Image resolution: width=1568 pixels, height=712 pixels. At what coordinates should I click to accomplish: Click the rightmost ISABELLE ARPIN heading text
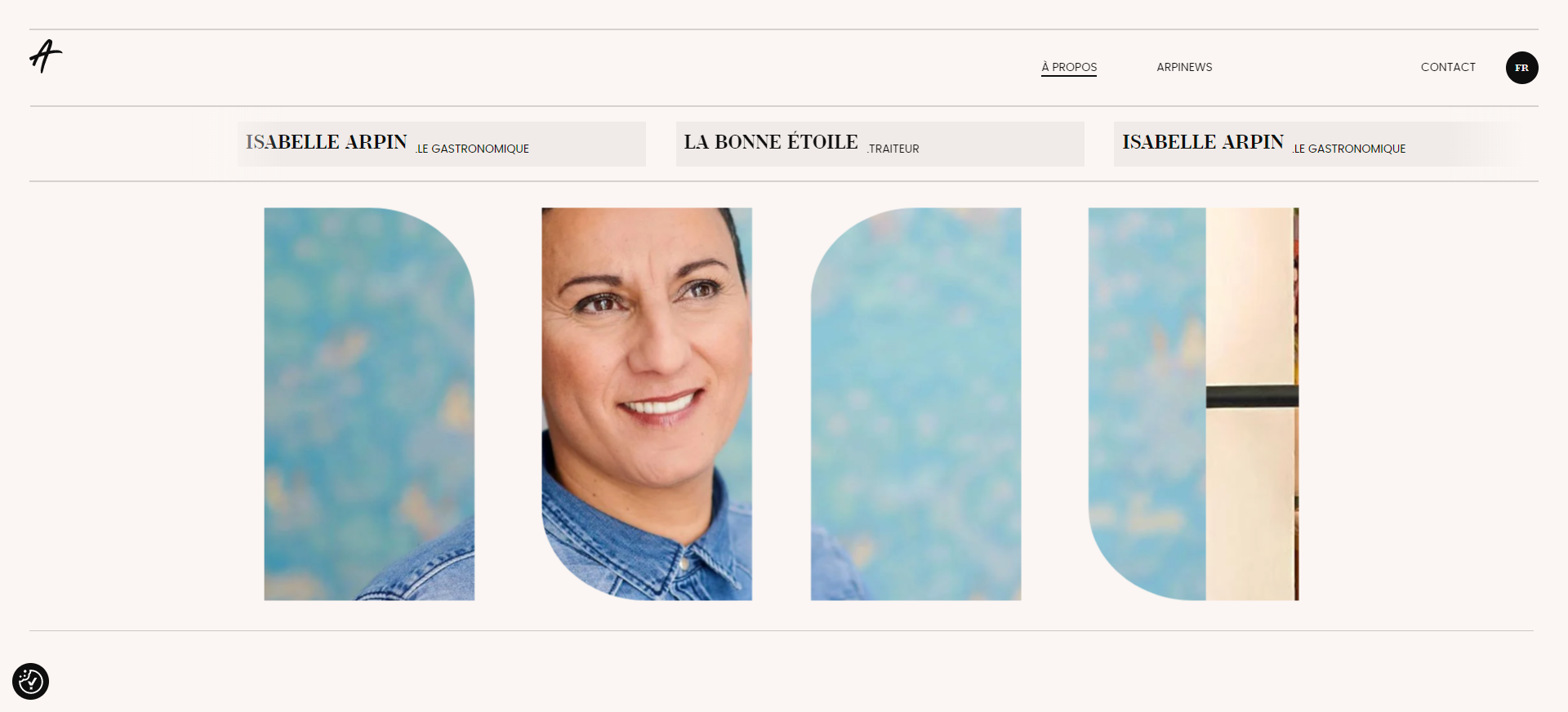1203,142
